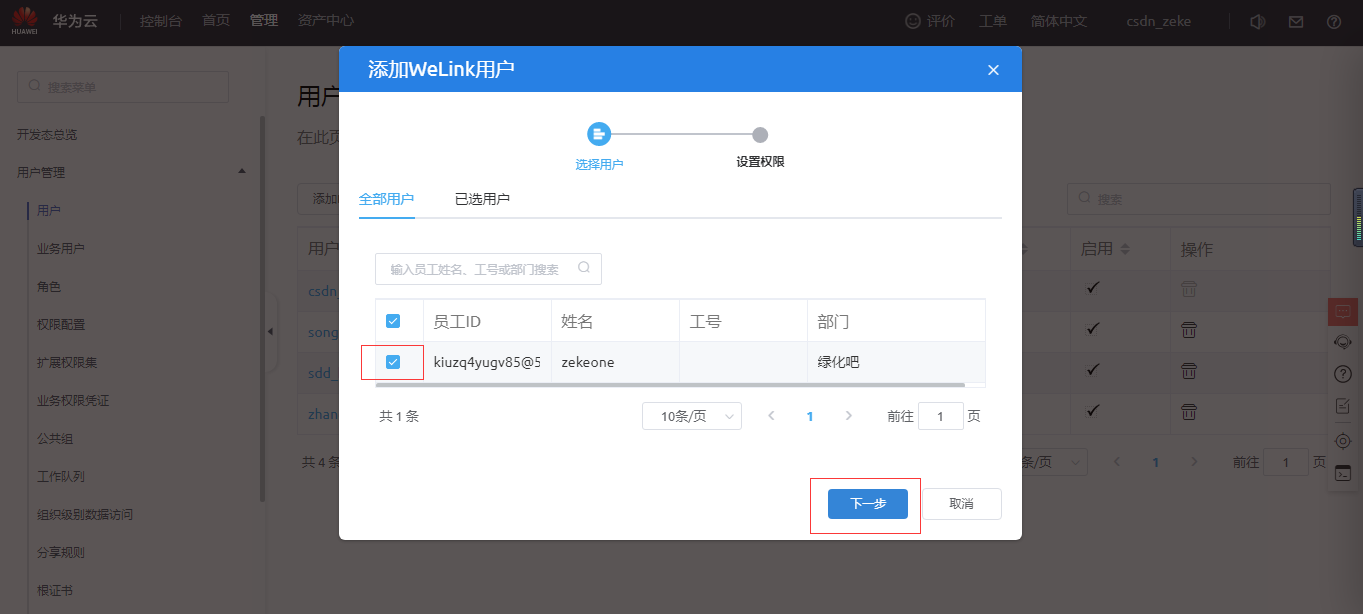1363x614 pixels.
Task: Toggle the select-all checkbox in table header
Action: point(393,321)
